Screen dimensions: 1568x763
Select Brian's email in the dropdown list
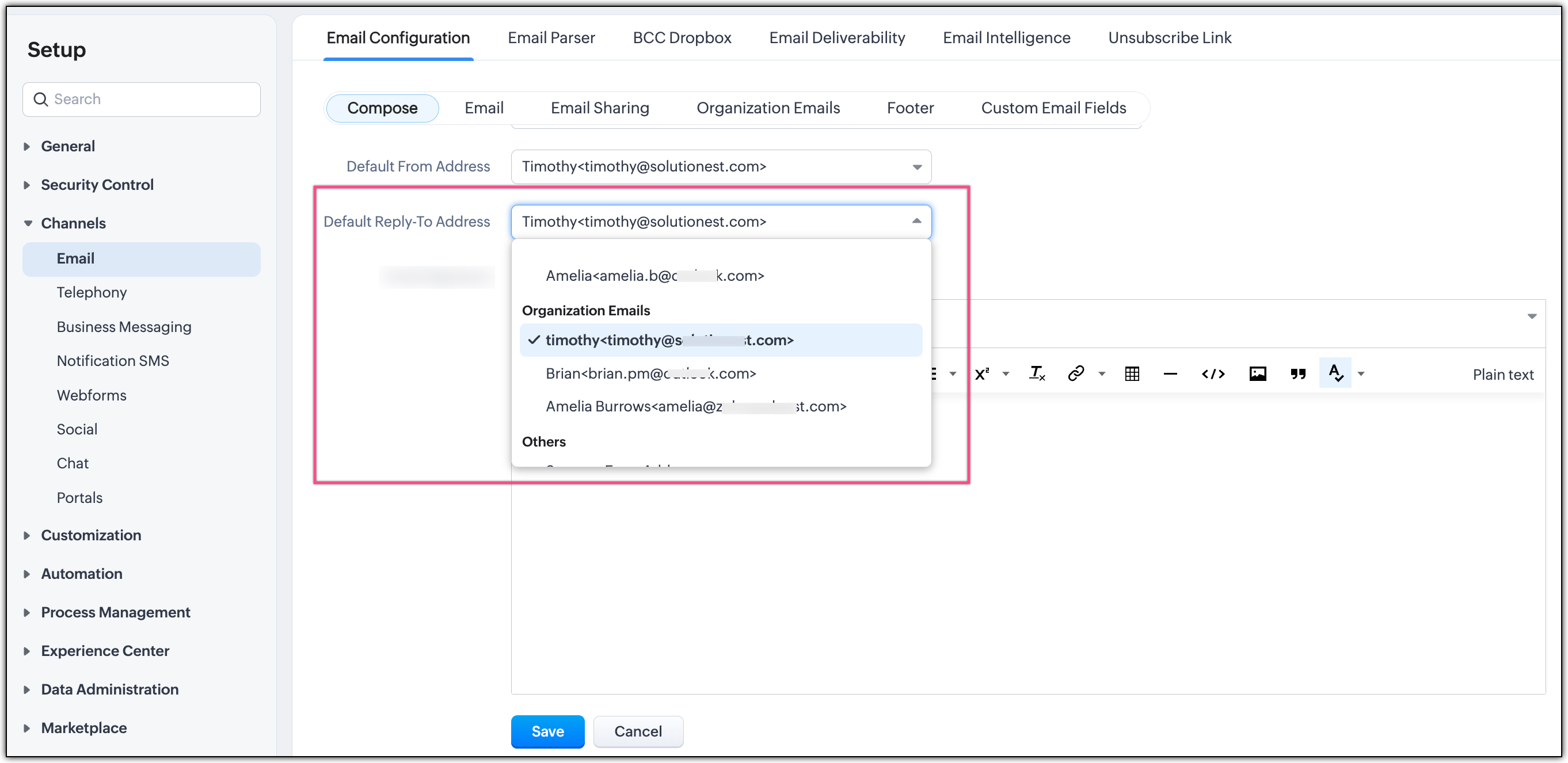tap(650, 373)
